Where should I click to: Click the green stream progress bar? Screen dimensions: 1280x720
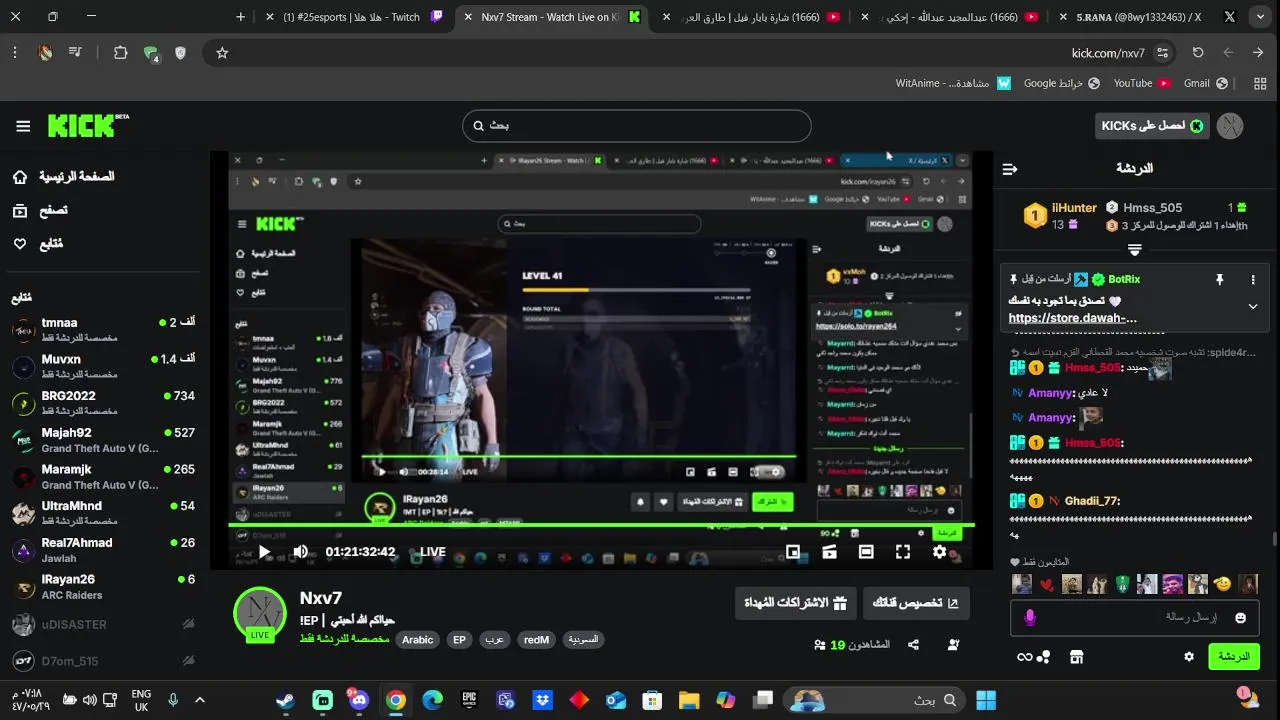point(601,525)
